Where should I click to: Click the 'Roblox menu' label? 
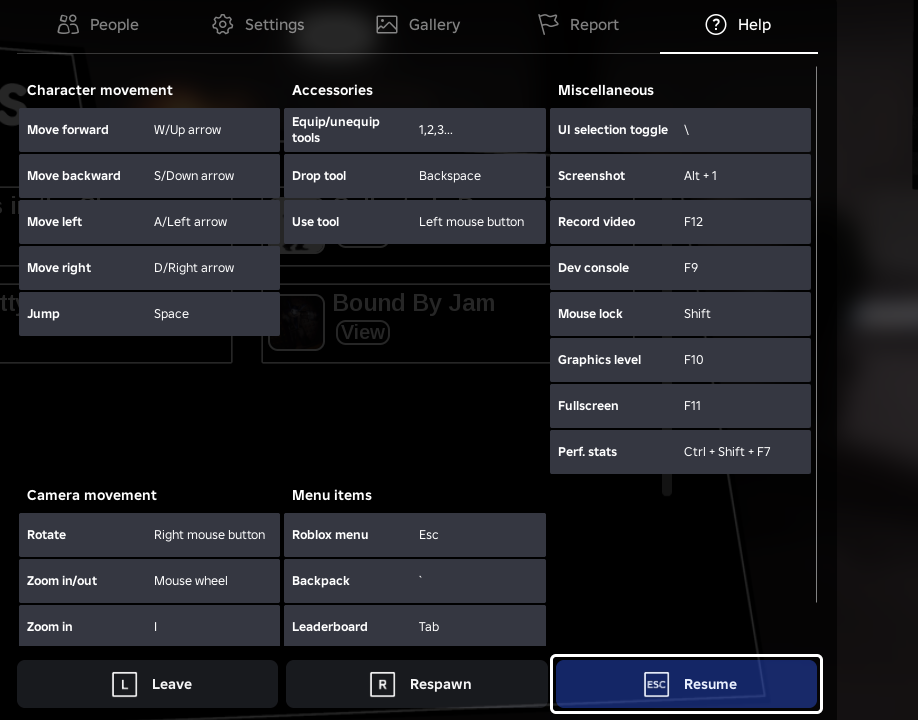pos(330,535)
